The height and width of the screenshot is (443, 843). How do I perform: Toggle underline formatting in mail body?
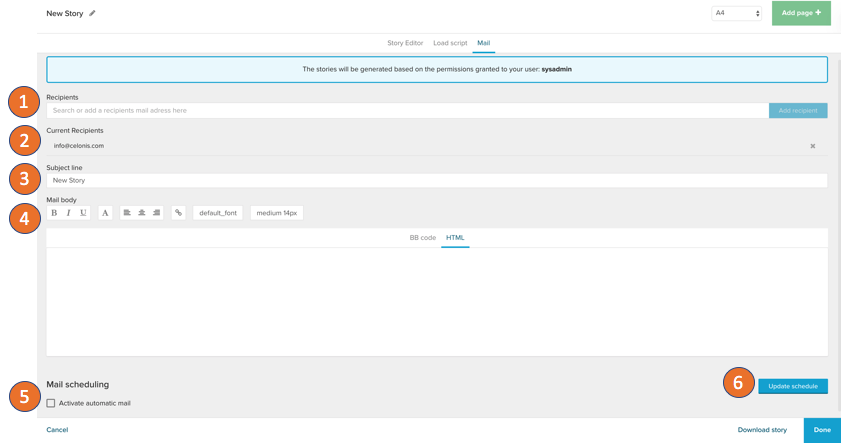click(83, 213)
